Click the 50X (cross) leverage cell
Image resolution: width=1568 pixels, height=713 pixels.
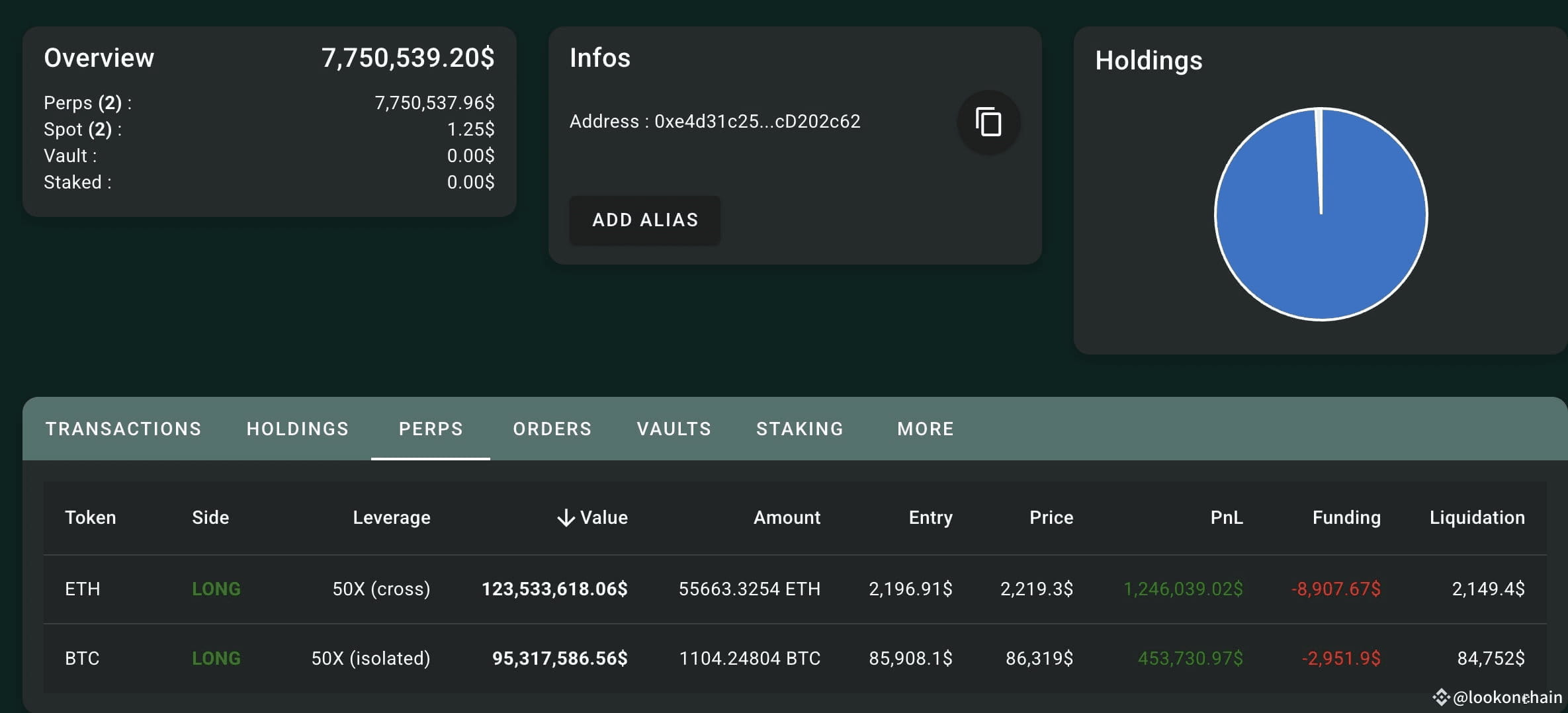[381, 589]
